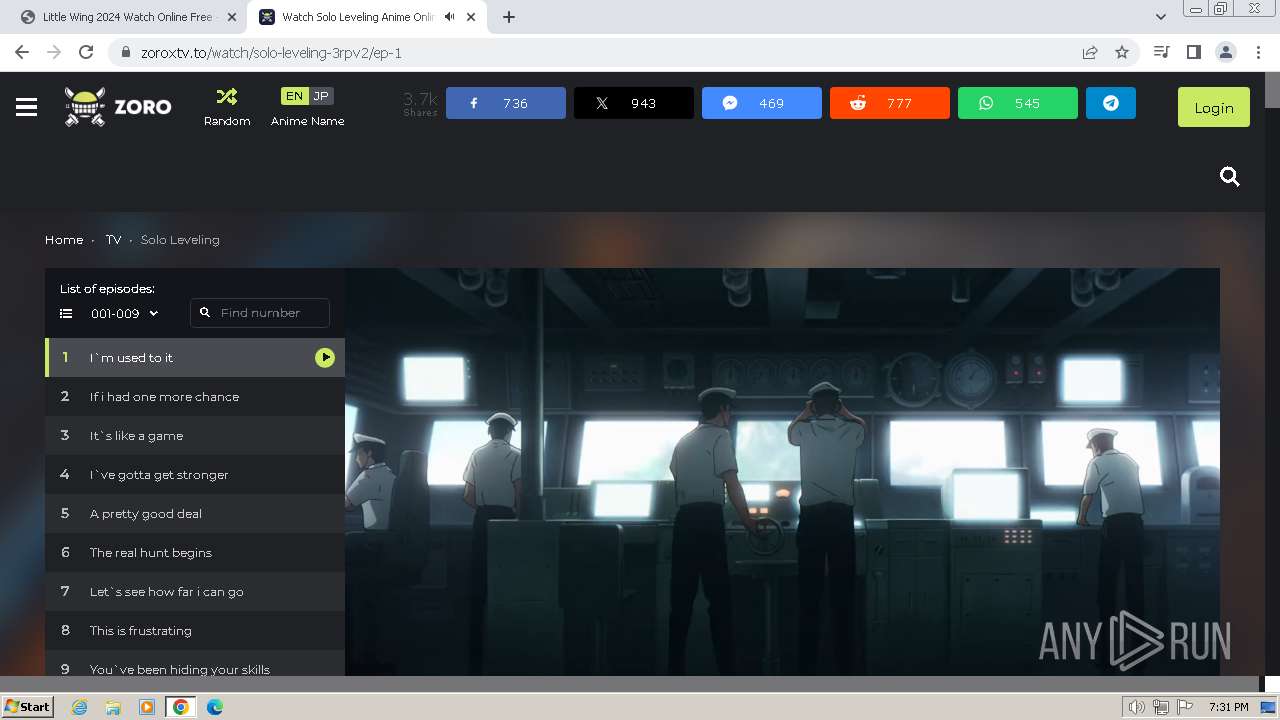
Task: Open the tab search dropdown chevron
Action: tap(1160, 17)
